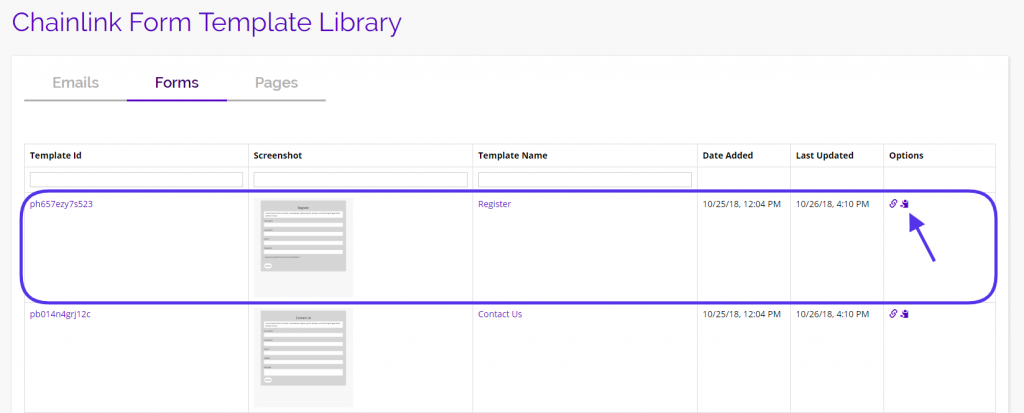
Task: Click the clipboard copy icon in Register row
Action: pyautogui.click(x=904, y=204)
